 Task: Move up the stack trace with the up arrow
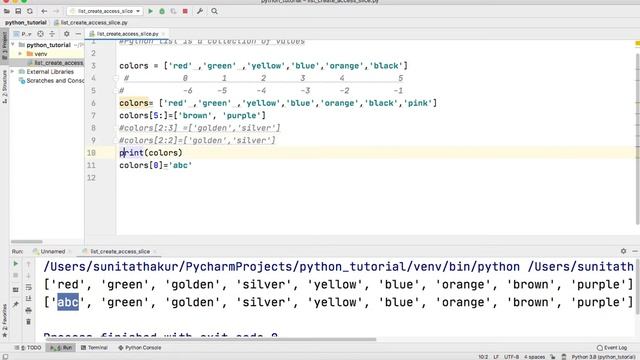29,264
